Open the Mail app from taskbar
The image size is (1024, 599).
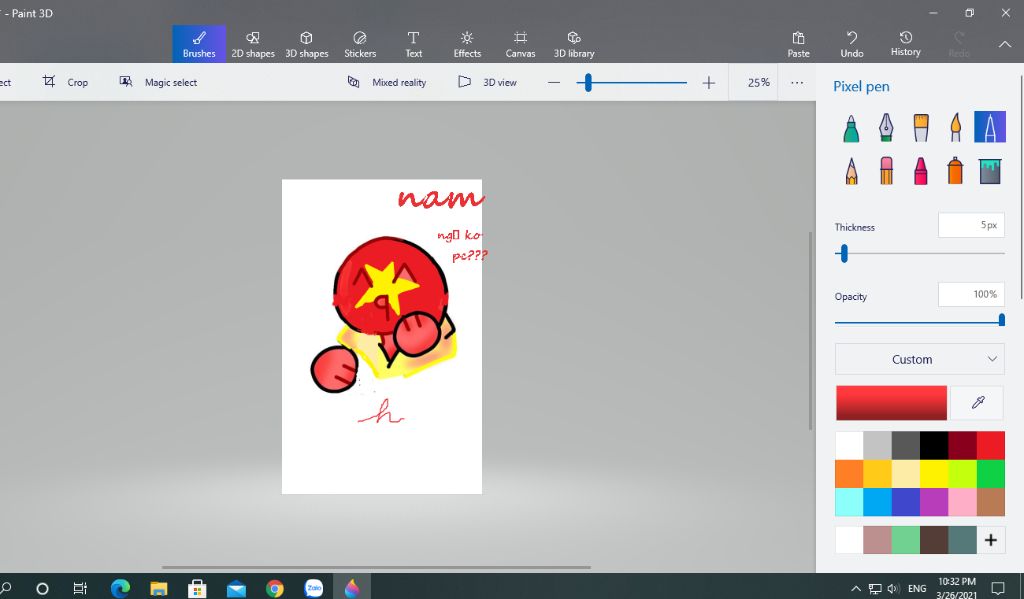coord(236,588)
